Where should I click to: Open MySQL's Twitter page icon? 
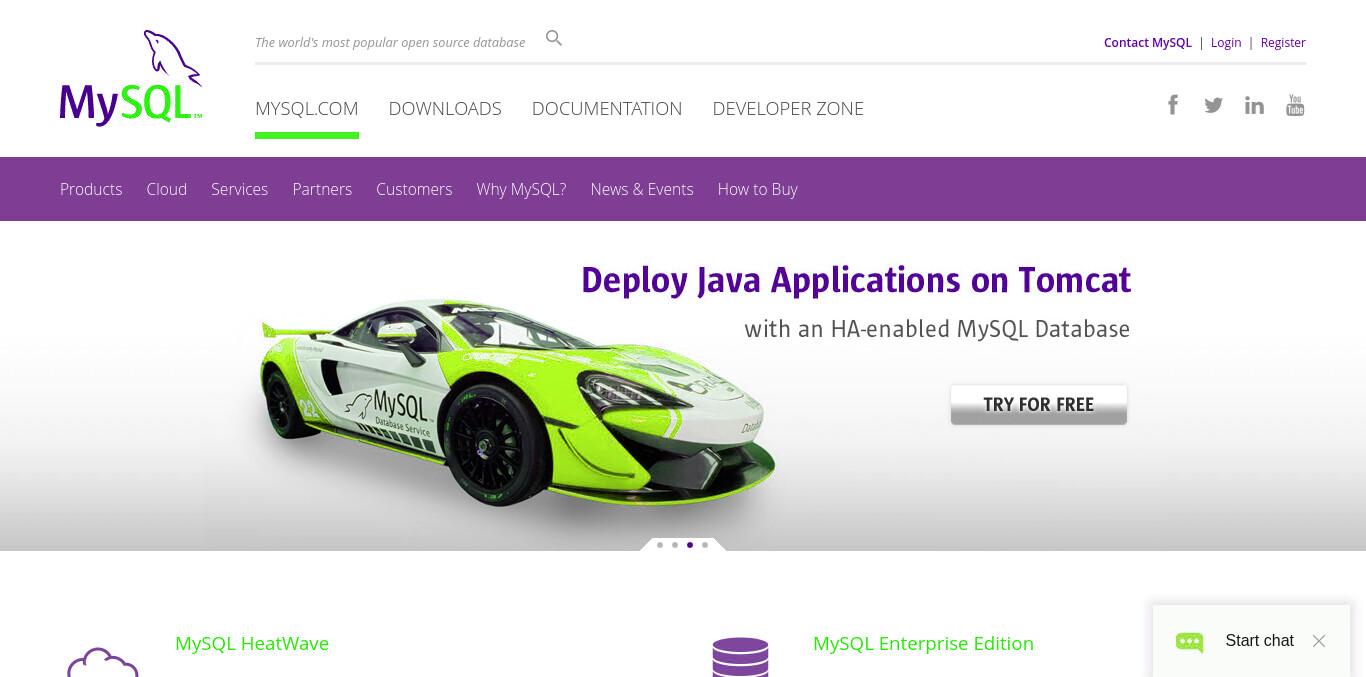pos(1213,105)
